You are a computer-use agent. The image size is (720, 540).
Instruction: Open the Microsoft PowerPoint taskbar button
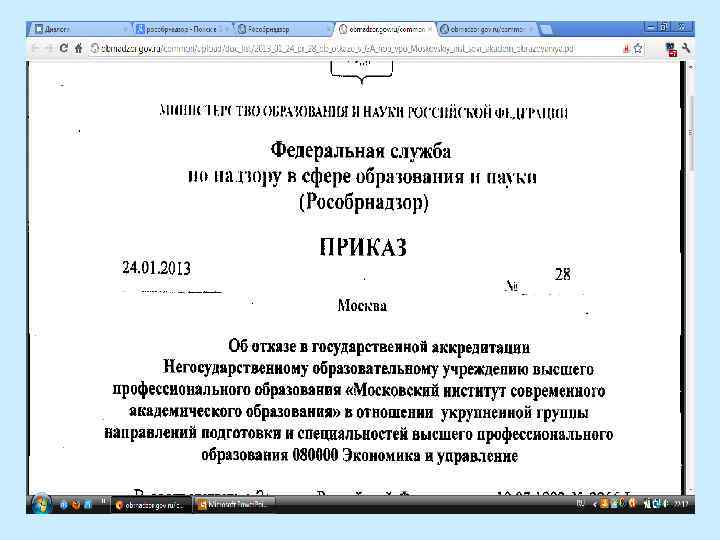pyautogui.click(x=233, y=505)
